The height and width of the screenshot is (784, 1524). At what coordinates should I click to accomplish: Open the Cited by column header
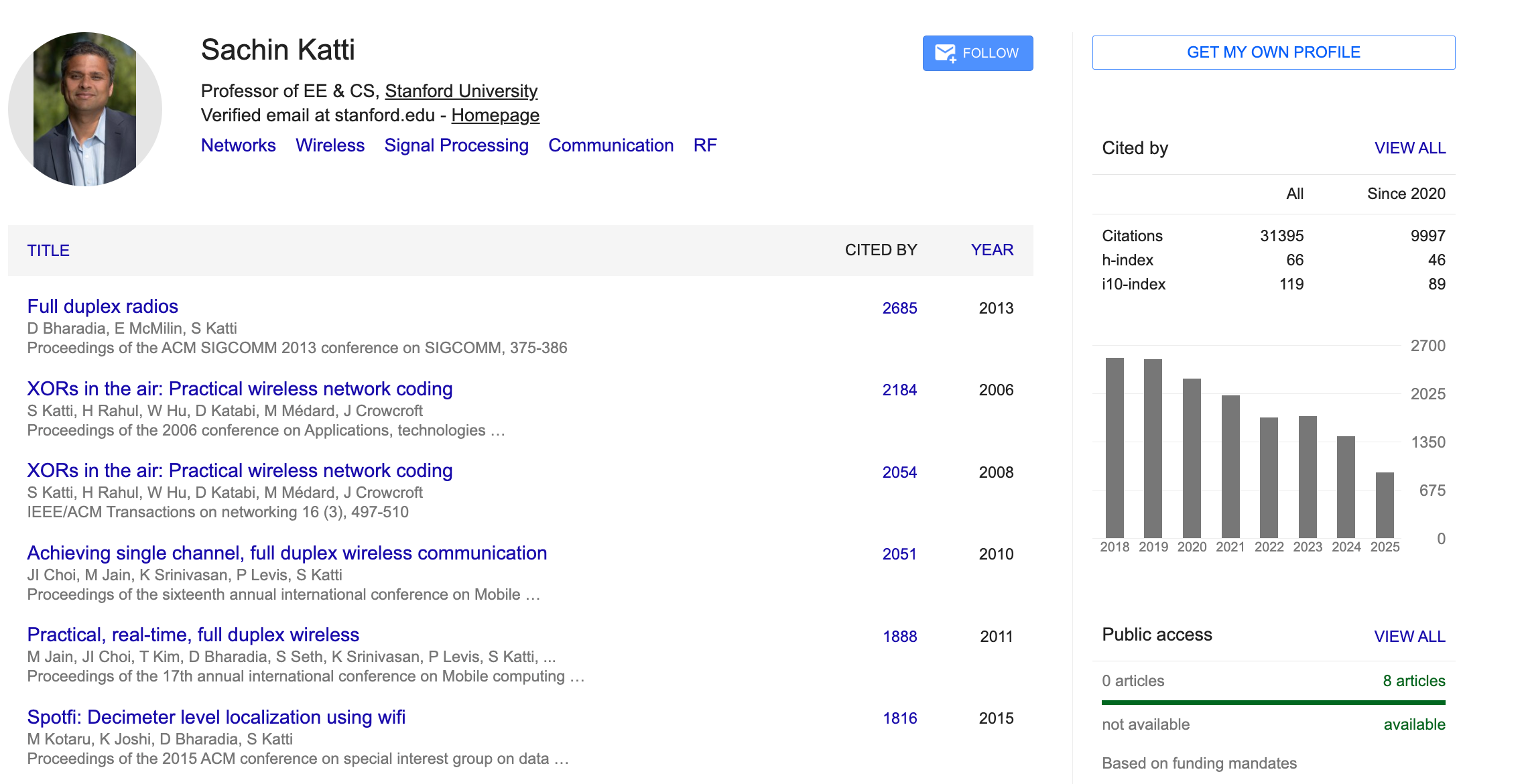(880, 250)
